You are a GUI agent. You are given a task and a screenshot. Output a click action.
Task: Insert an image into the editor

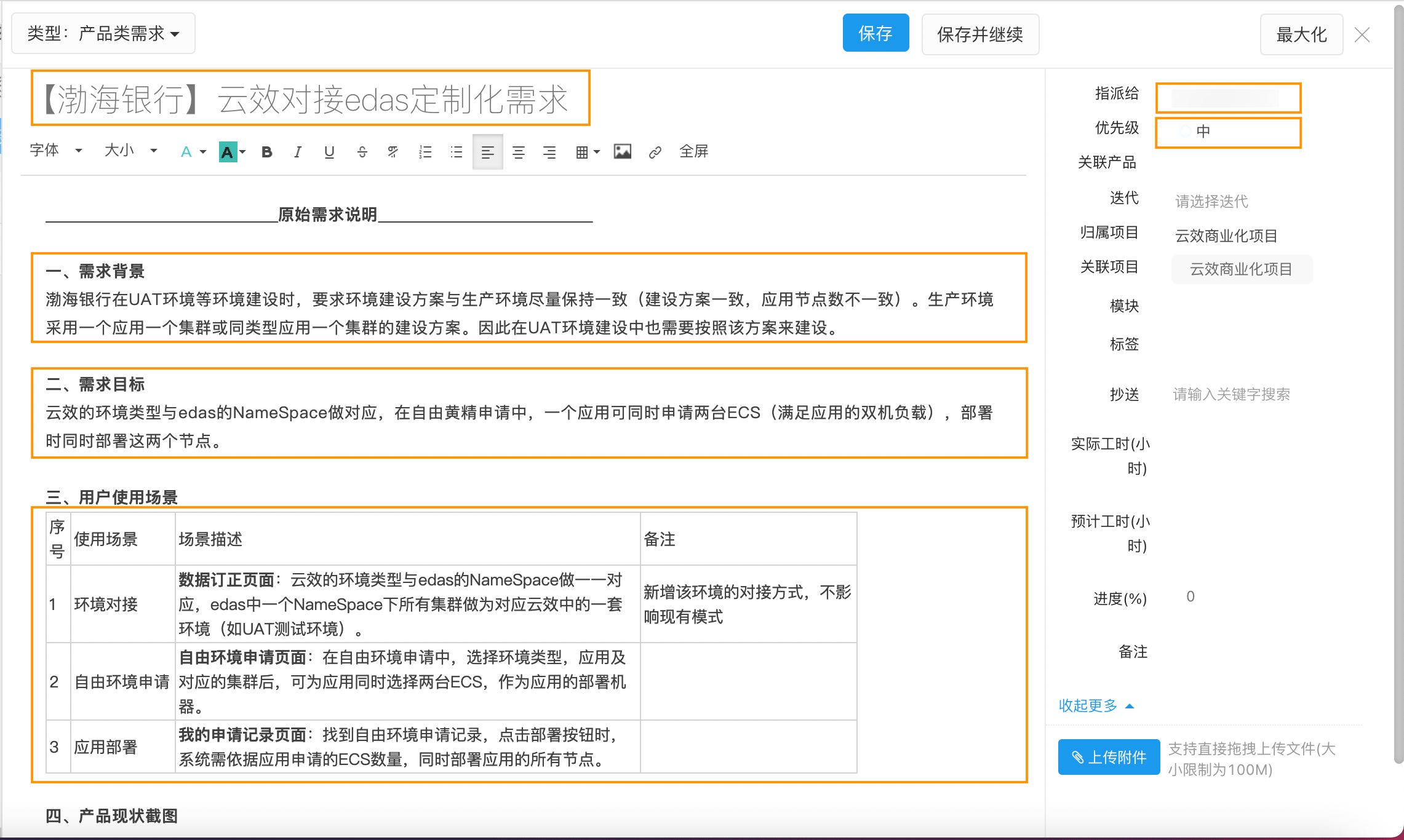622,151
